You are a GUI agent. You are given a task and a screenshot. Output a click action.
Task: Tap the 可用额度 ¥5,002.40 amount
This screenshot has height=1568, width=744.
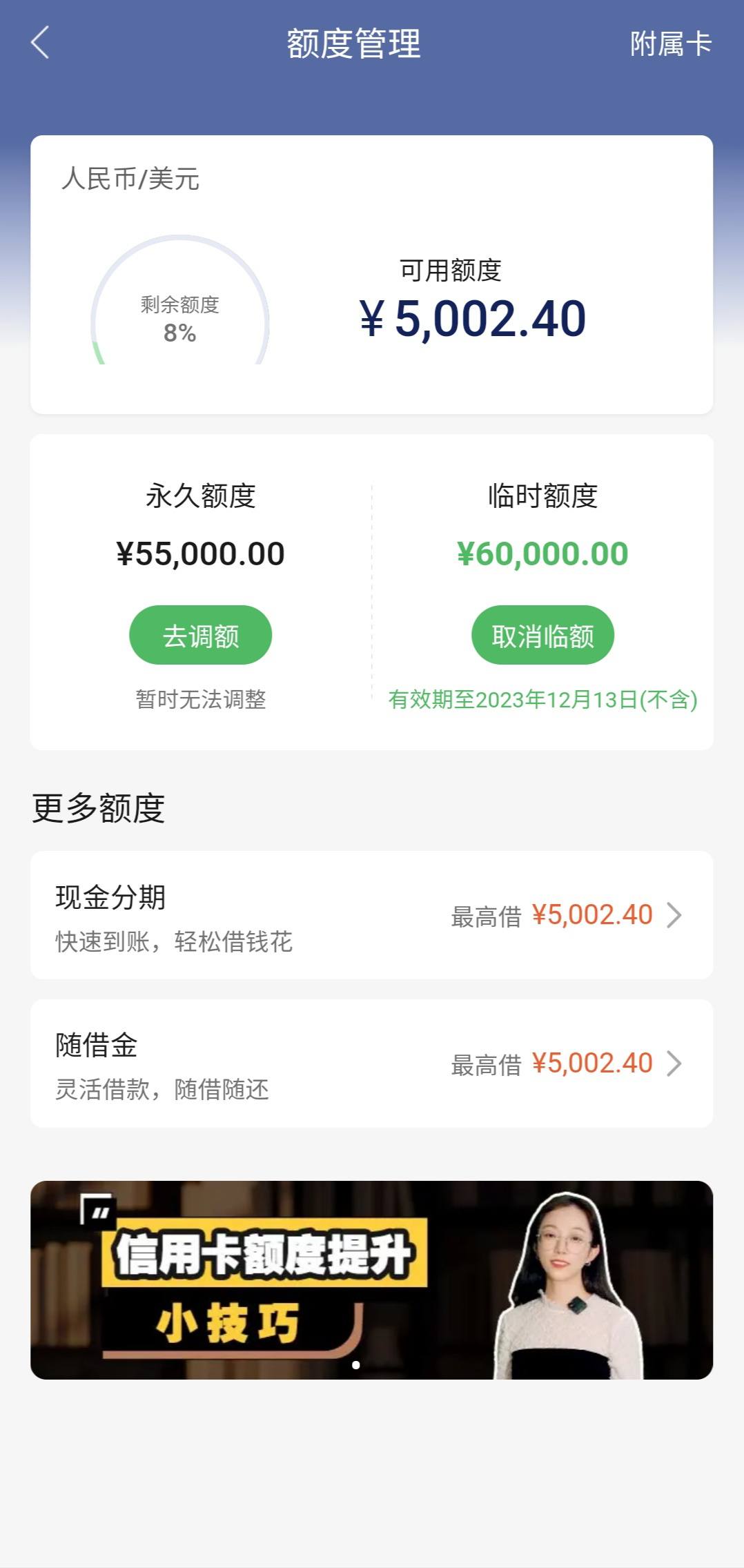(472, 319)
